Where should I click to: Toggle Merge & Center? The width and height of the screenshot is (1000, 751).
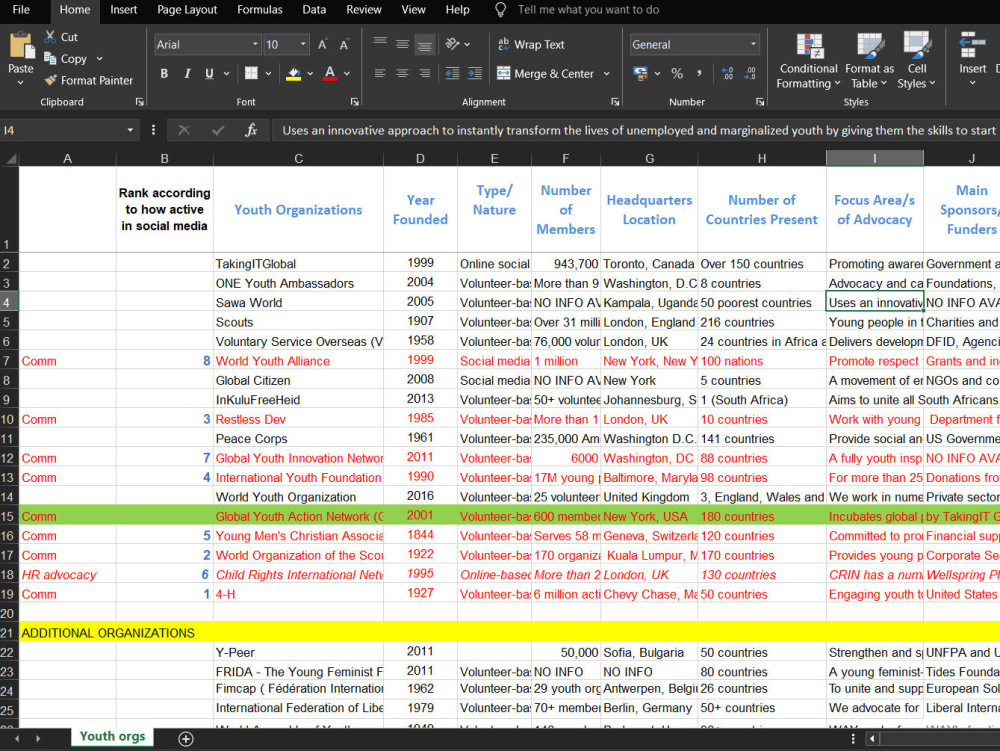click(x=545, y=73)
